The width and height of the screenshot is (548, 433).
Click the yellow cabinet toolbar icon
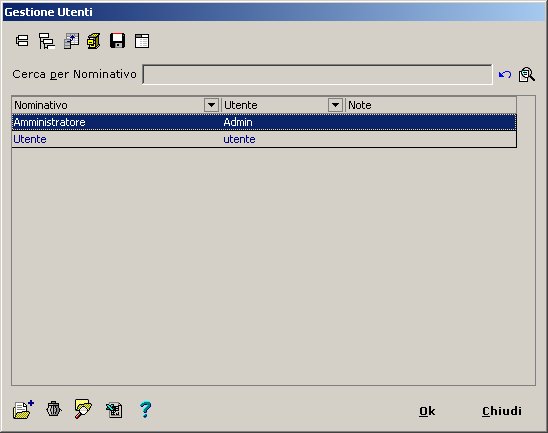coord(94,41)
